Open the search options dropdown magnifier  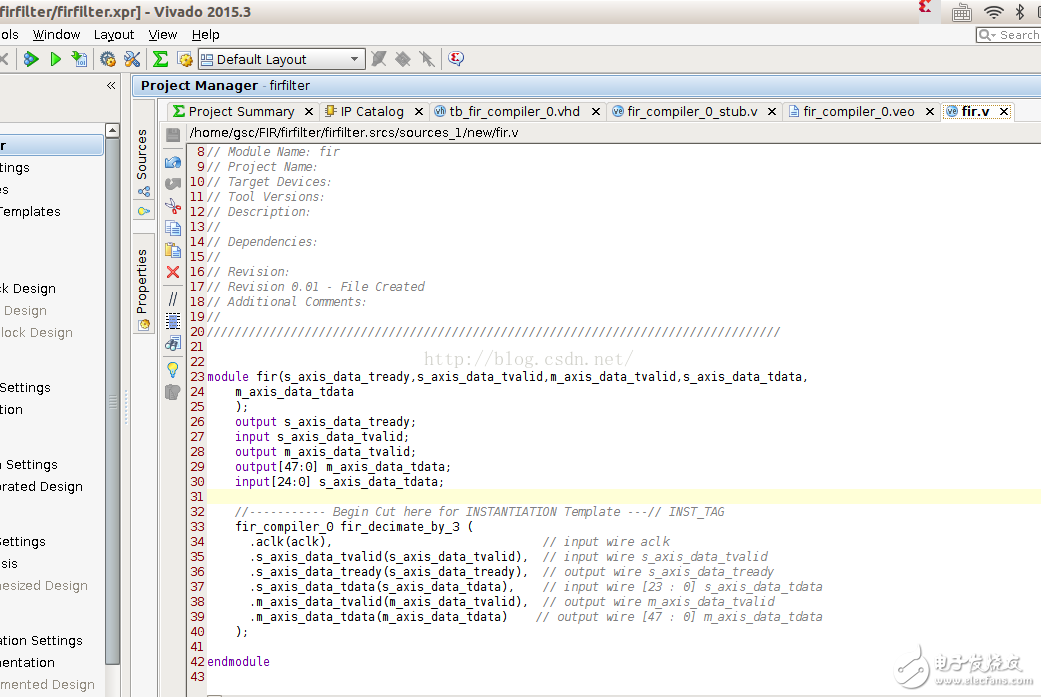click(988, 35)
